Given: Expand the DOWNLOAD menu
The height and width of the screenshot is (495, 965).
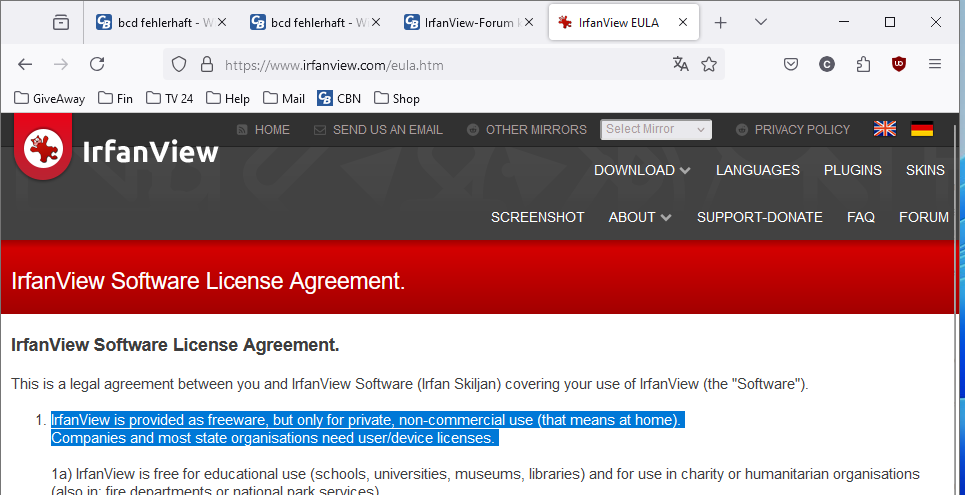Looking at the screenshot, I should (x=642, y=170).
